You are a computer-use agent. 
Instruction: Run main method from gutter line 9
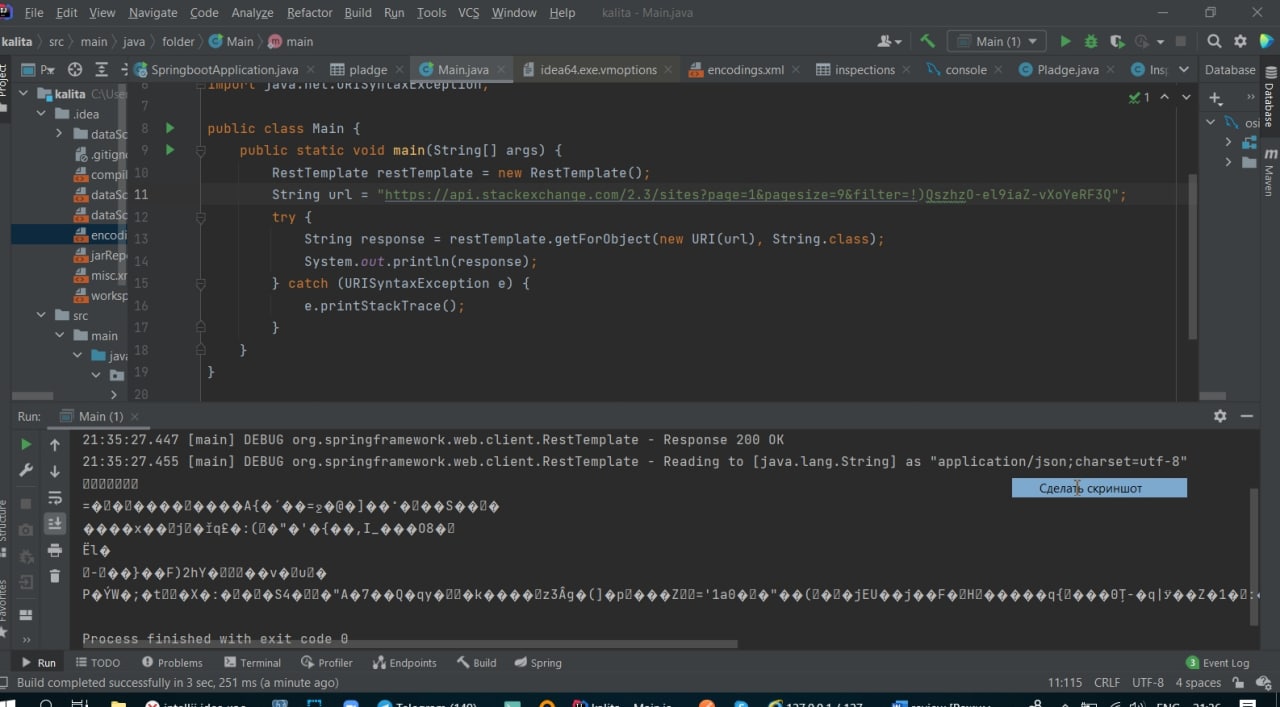click(169, 150)
